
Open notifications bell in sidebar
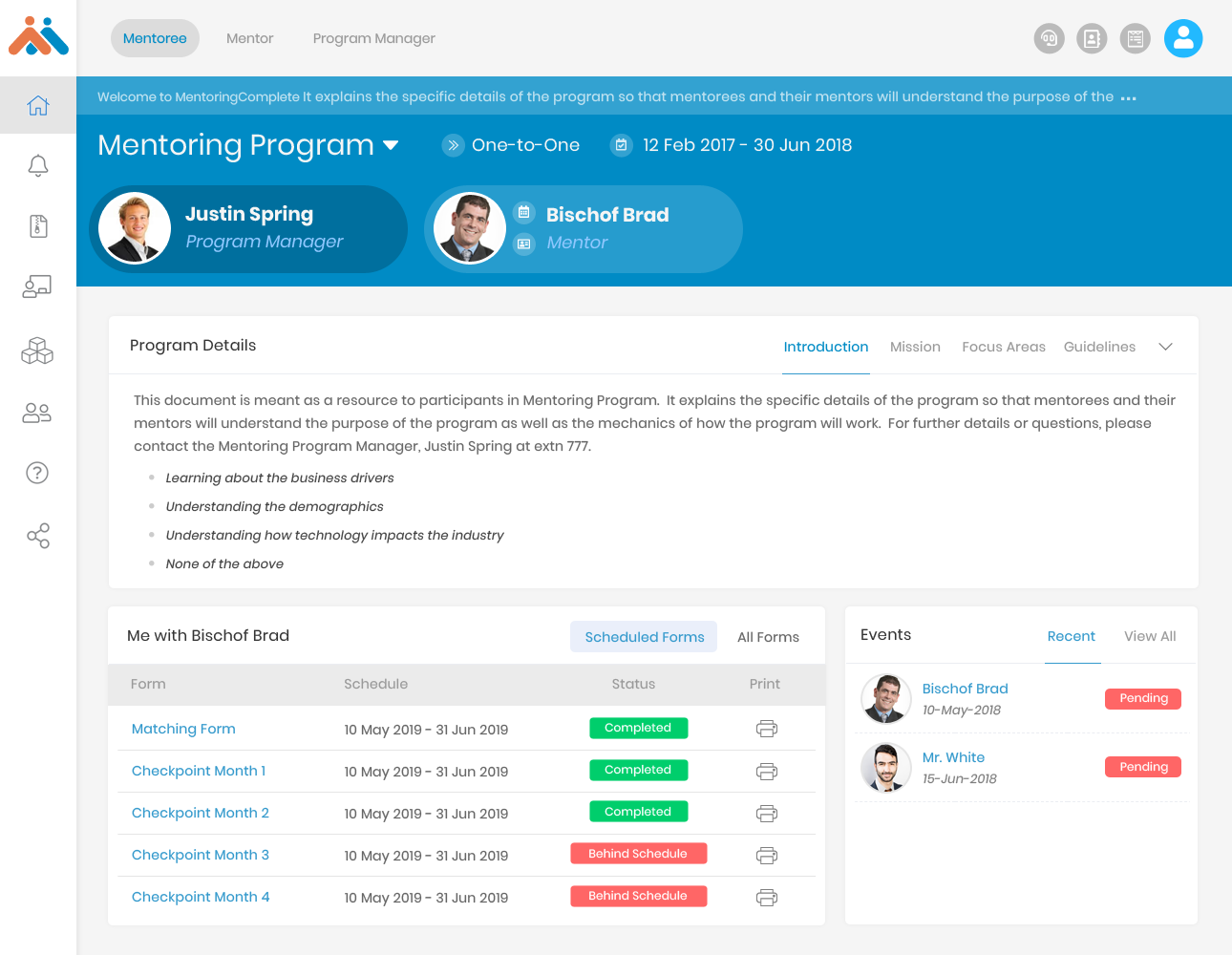(x=38, y=166)
